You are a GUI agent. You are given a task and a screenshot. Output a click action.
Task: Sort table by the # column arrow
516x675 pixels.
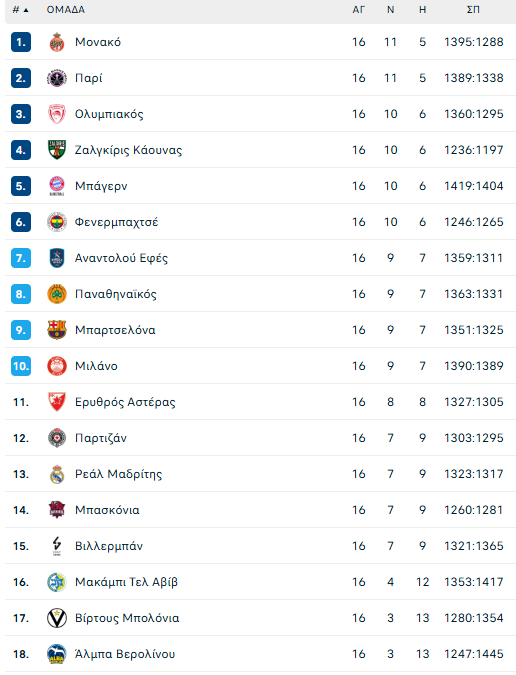pyautogui.click(x=26, y=10)
